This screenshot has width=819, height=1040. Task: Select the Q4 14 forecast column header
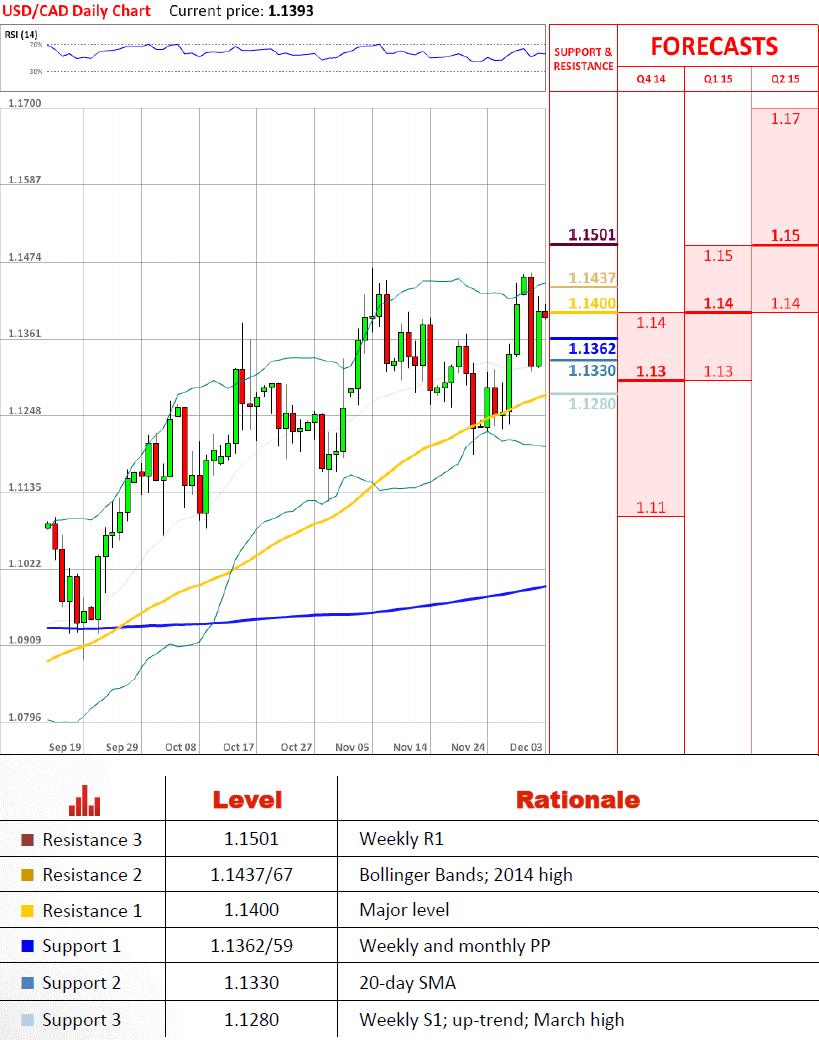651,79
